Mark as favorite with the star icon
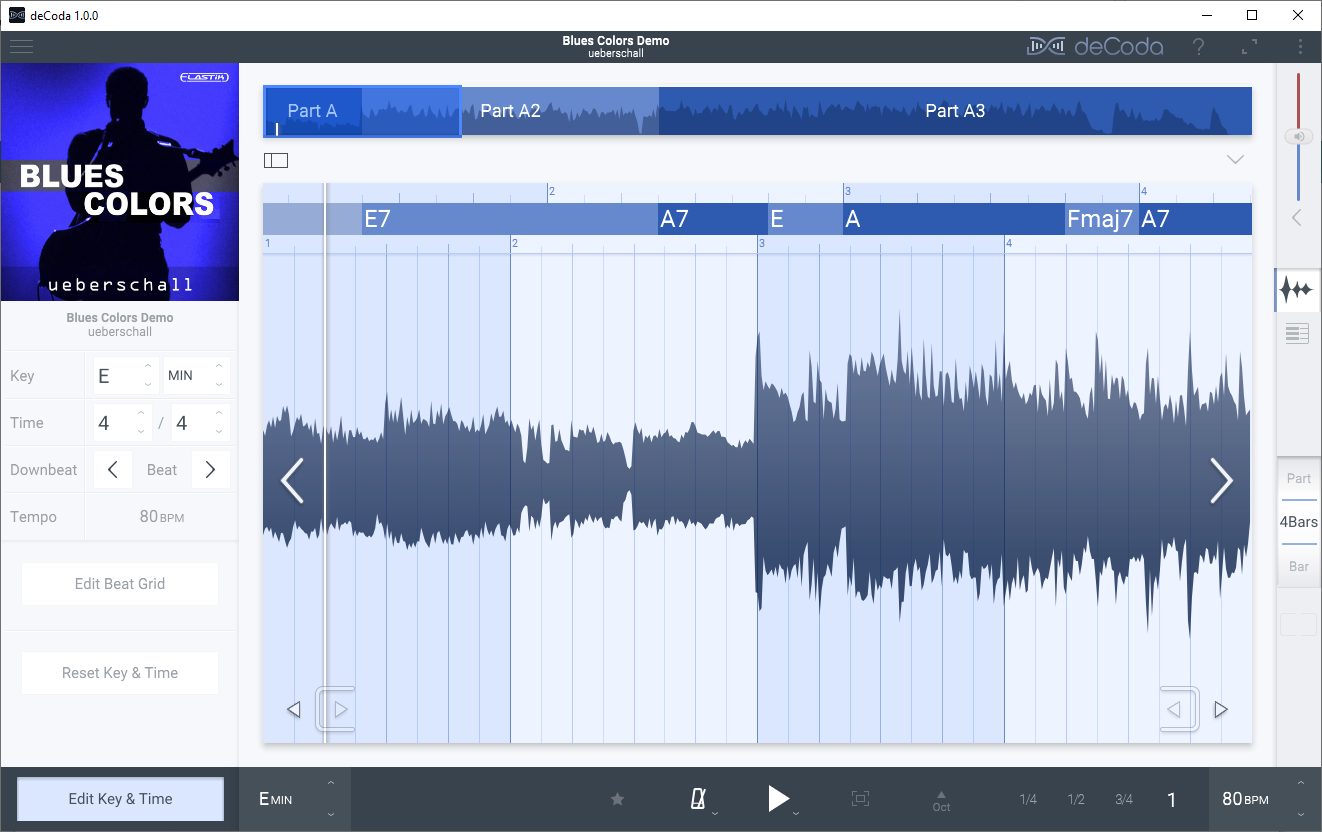The width and height of the screenshot is (1322, 832). (x=617, y=799)
